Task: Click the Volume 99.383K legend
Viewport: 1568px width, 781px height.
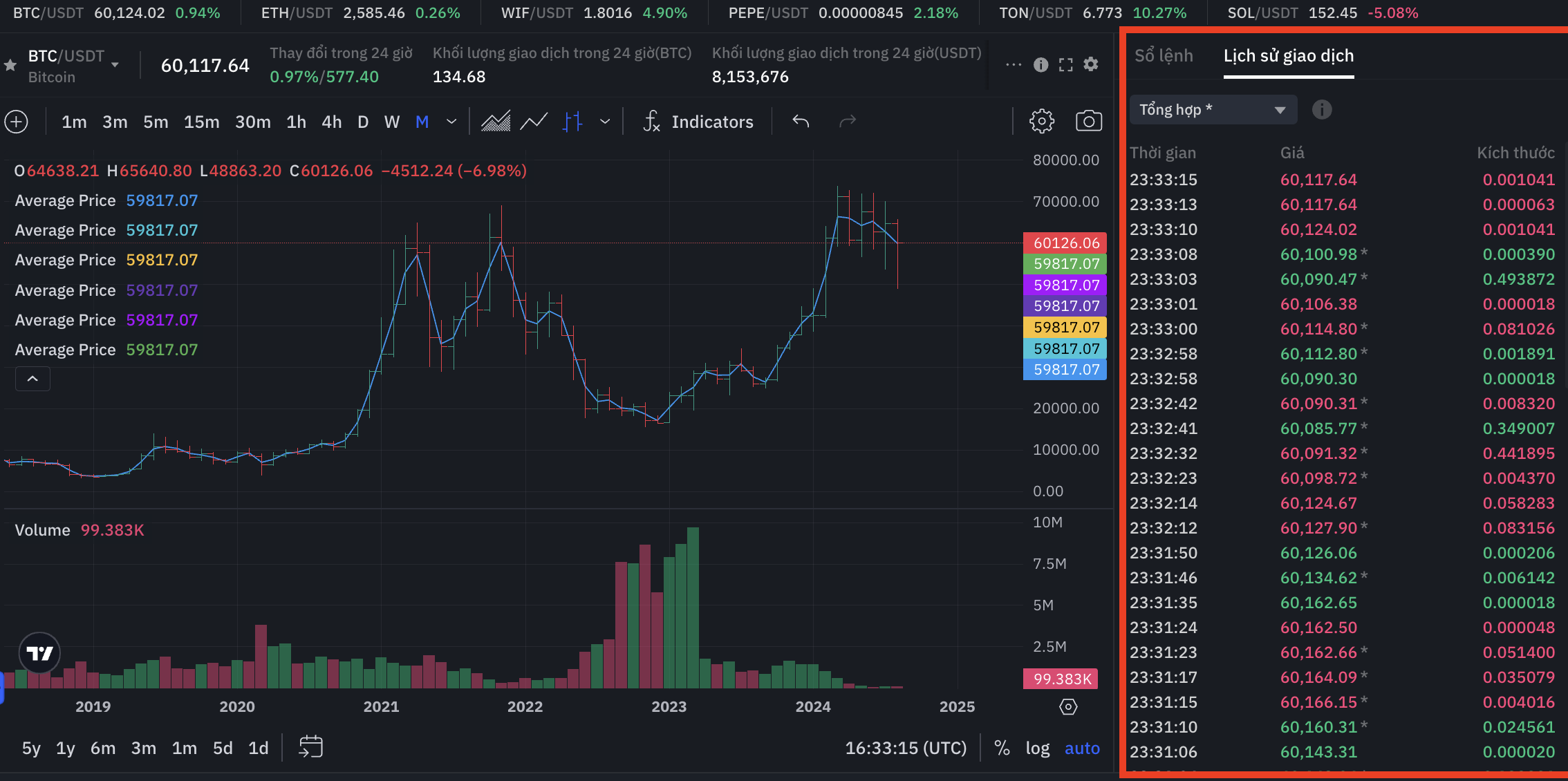Action: 80,530
